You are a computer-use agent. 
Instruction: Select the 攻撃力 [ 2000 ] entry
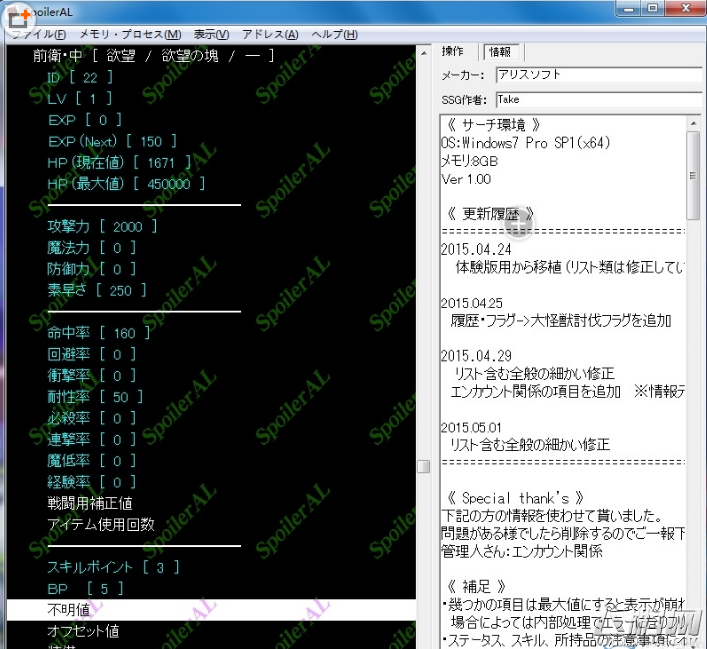[102, 226]
